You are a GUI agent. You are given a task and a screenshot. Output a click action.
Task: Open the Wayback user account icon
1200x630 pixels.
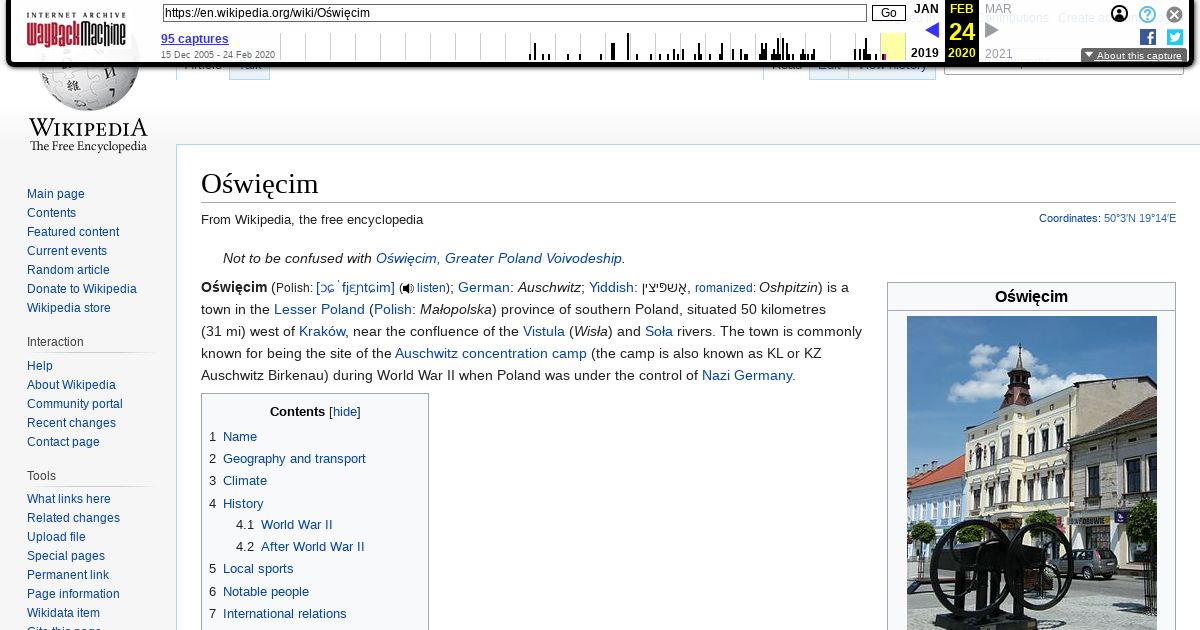pyautogui.click(x=1120, y=14)
